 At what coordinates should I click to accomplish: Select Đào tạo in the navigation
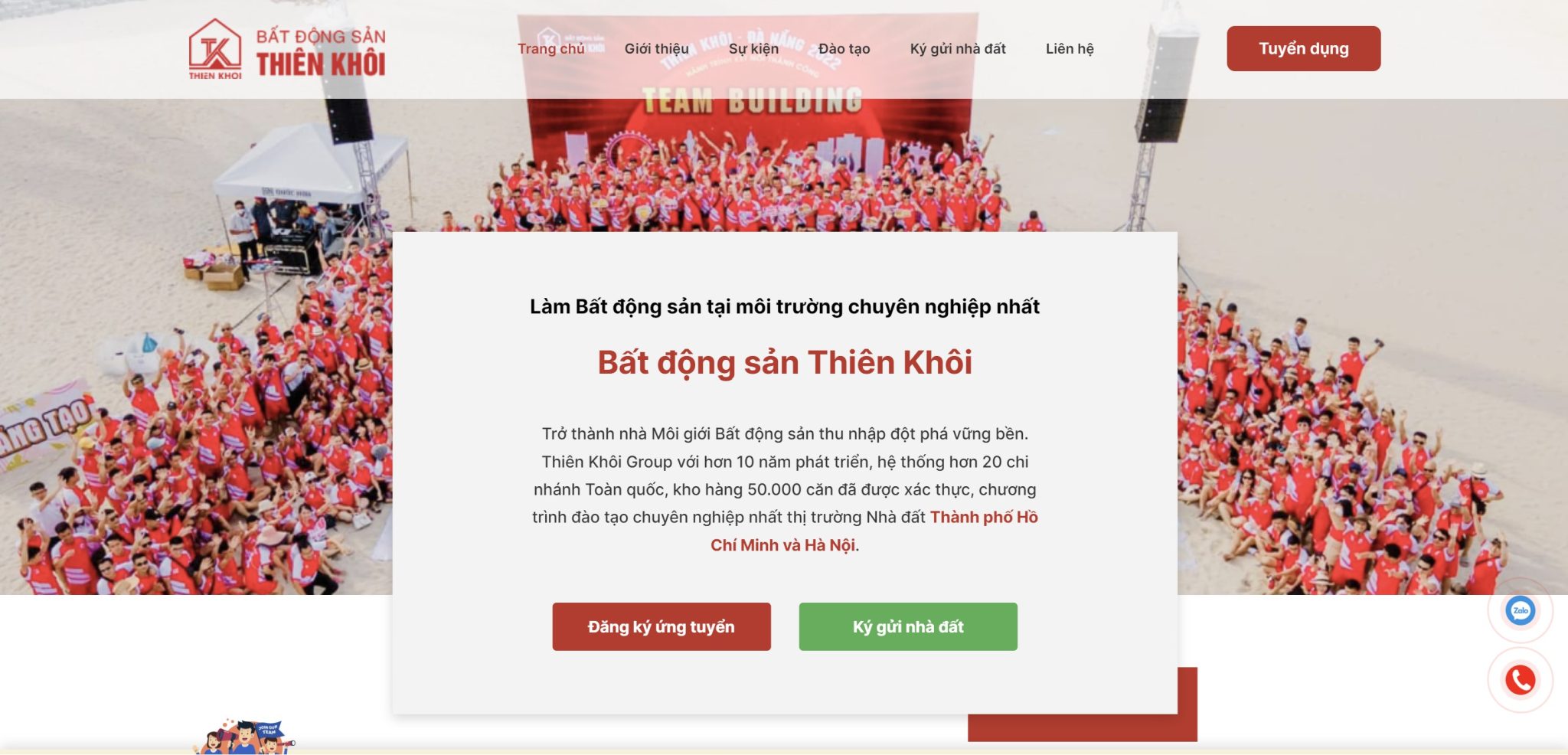[844, 49]
